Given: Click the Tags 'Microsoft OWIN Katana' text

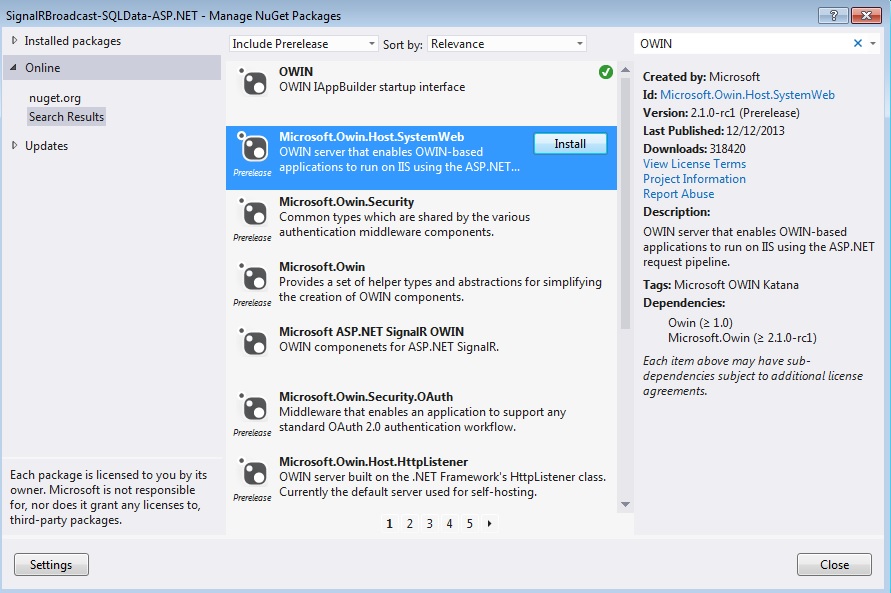Looking at the screenshot, I should tap(736, 285).
